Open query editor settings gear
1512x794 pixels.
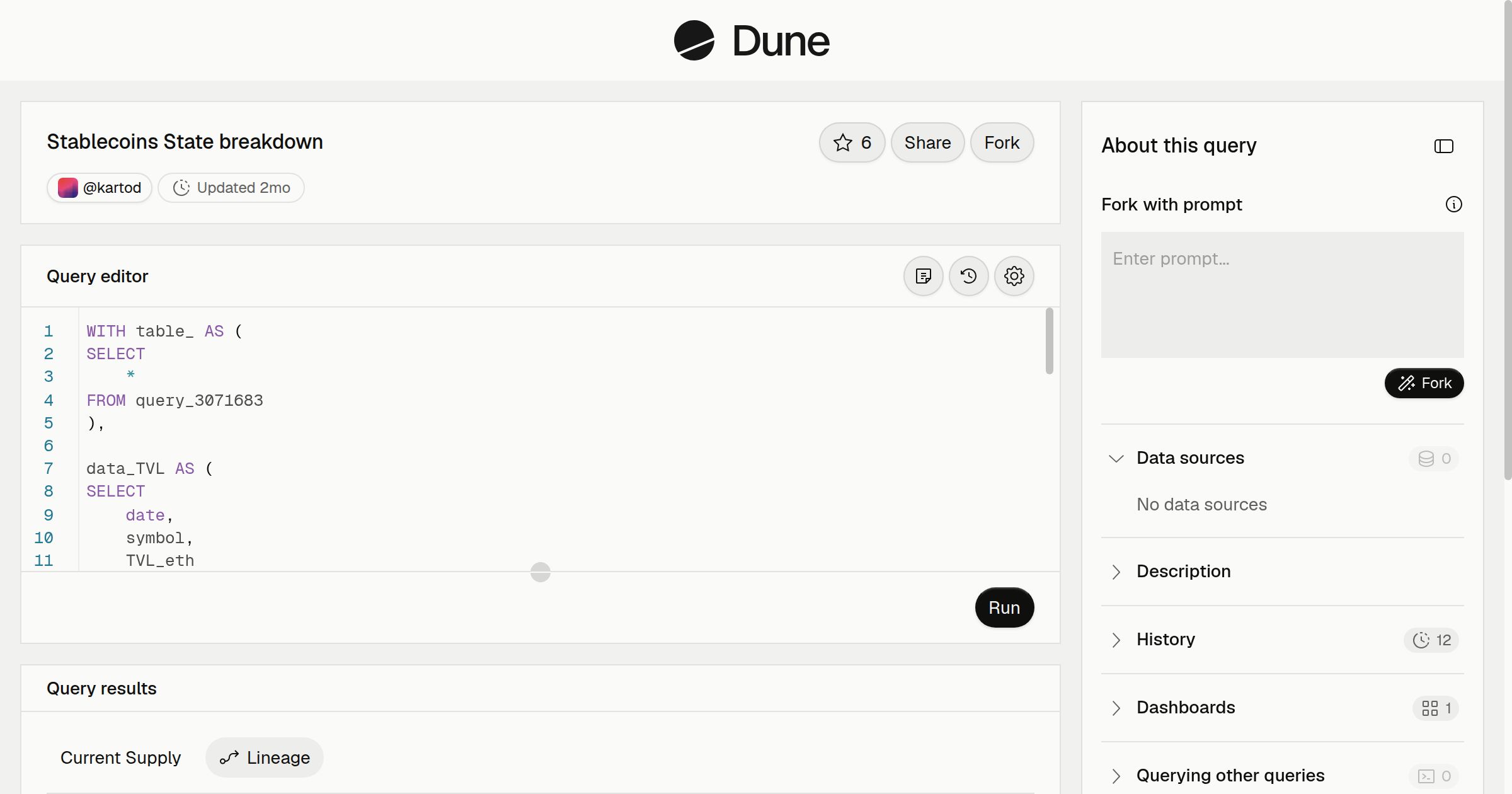[1014, 276]
